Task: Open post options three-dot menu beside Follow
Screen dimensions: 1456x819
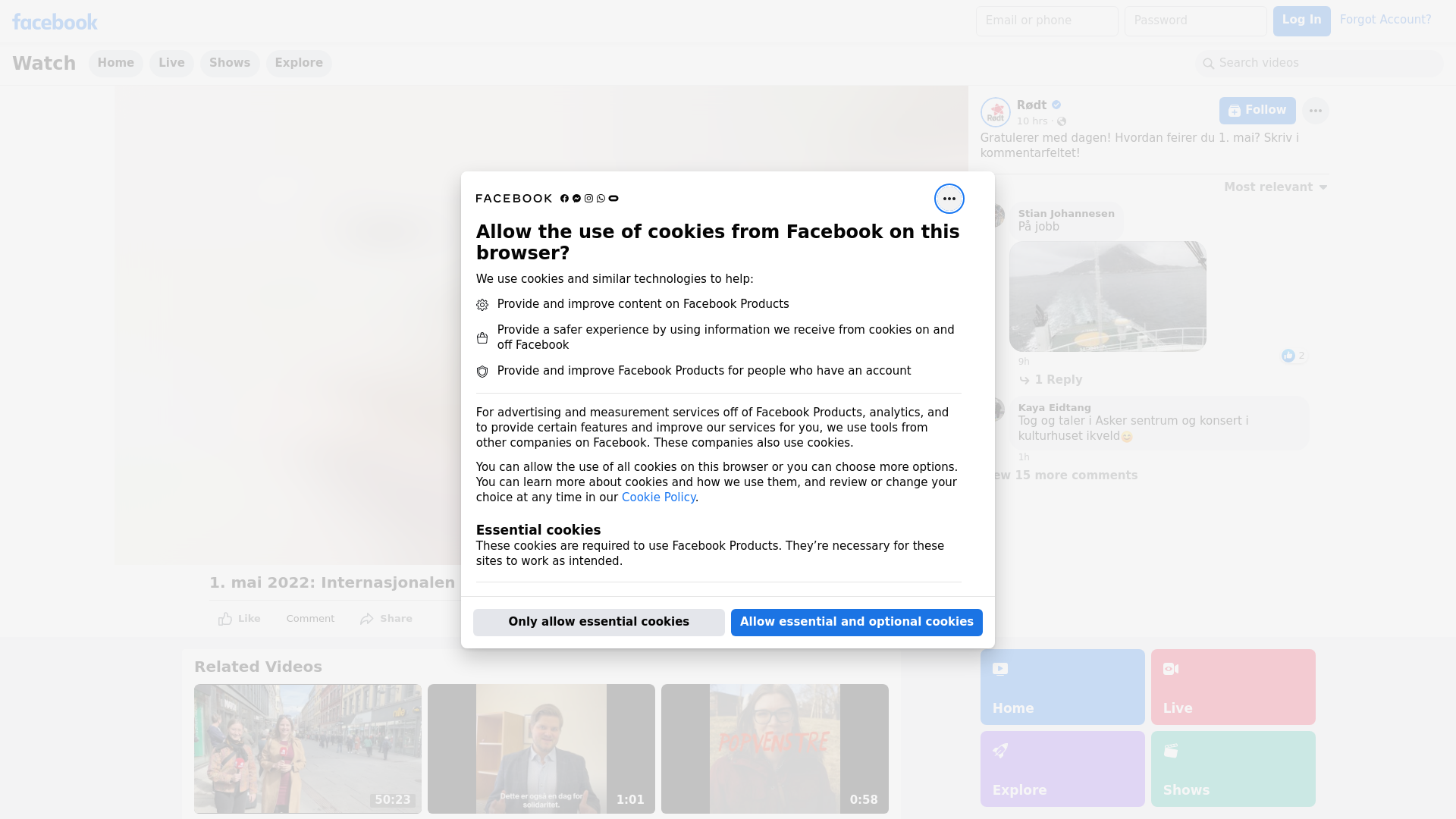Action: [x=1315, y=111]
